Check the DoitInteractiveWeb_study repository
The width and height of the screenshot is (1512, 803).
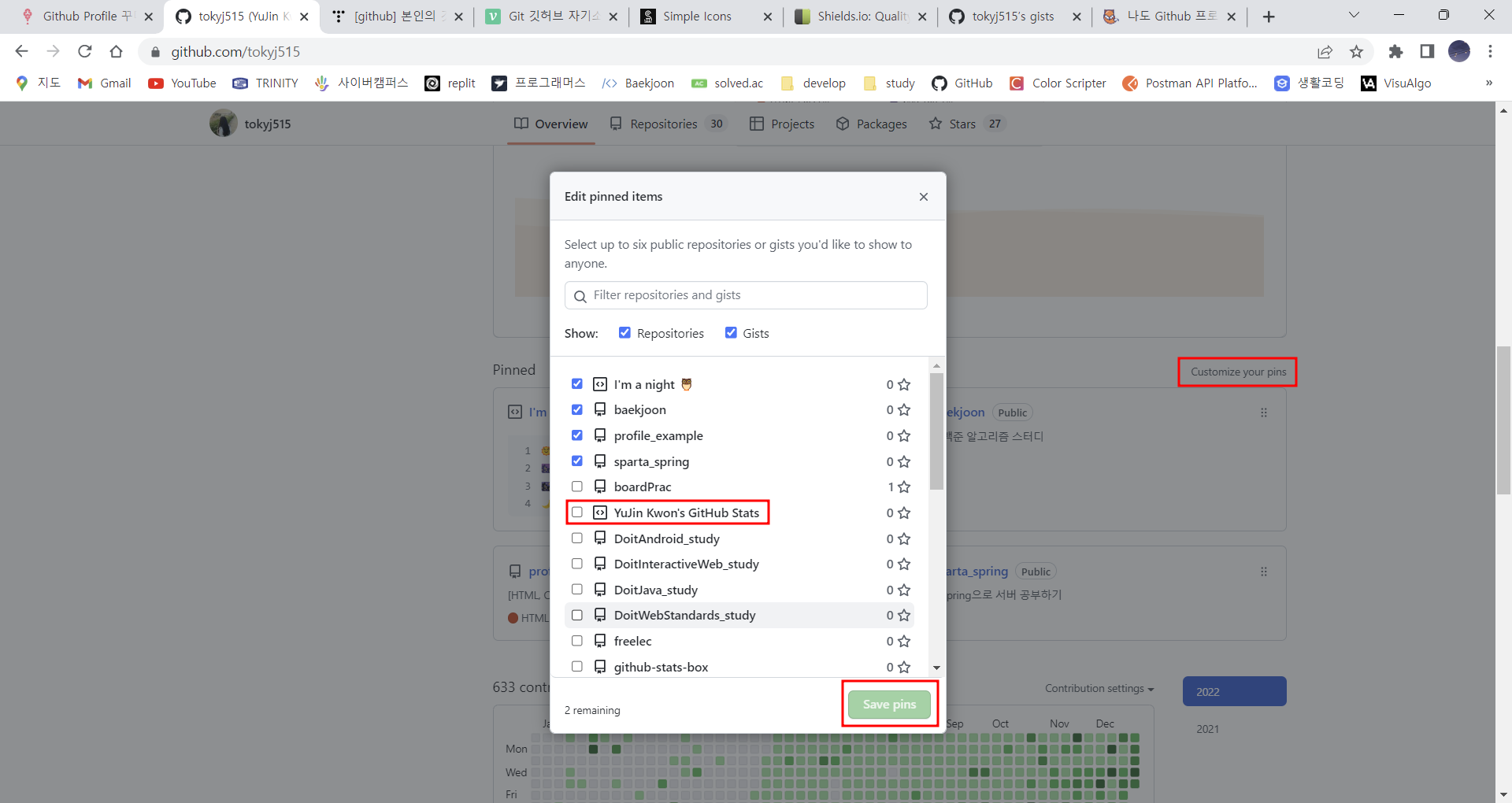tap(577, 564)
